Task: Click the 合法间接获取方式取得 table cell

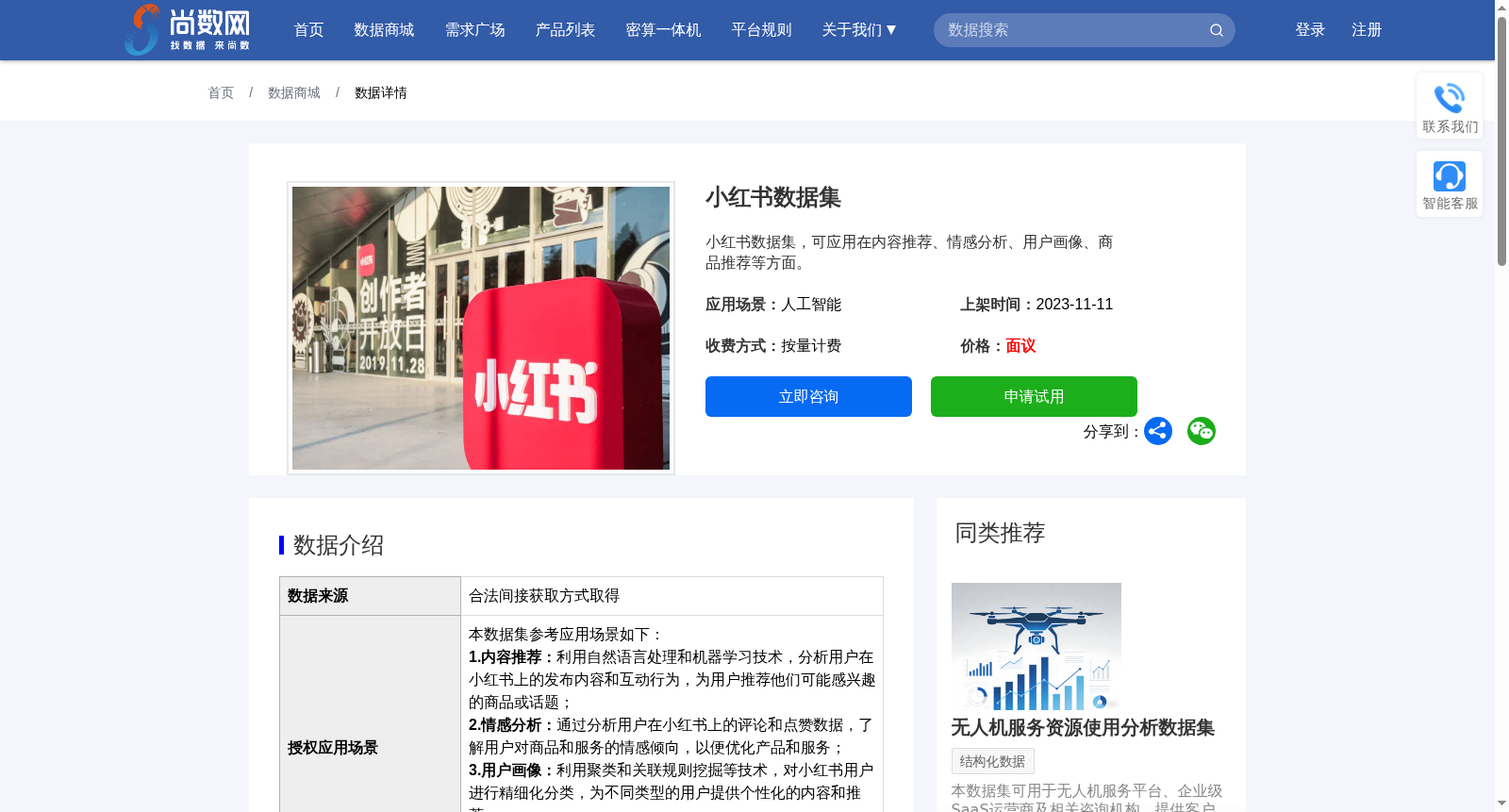Action: point(672,596)
